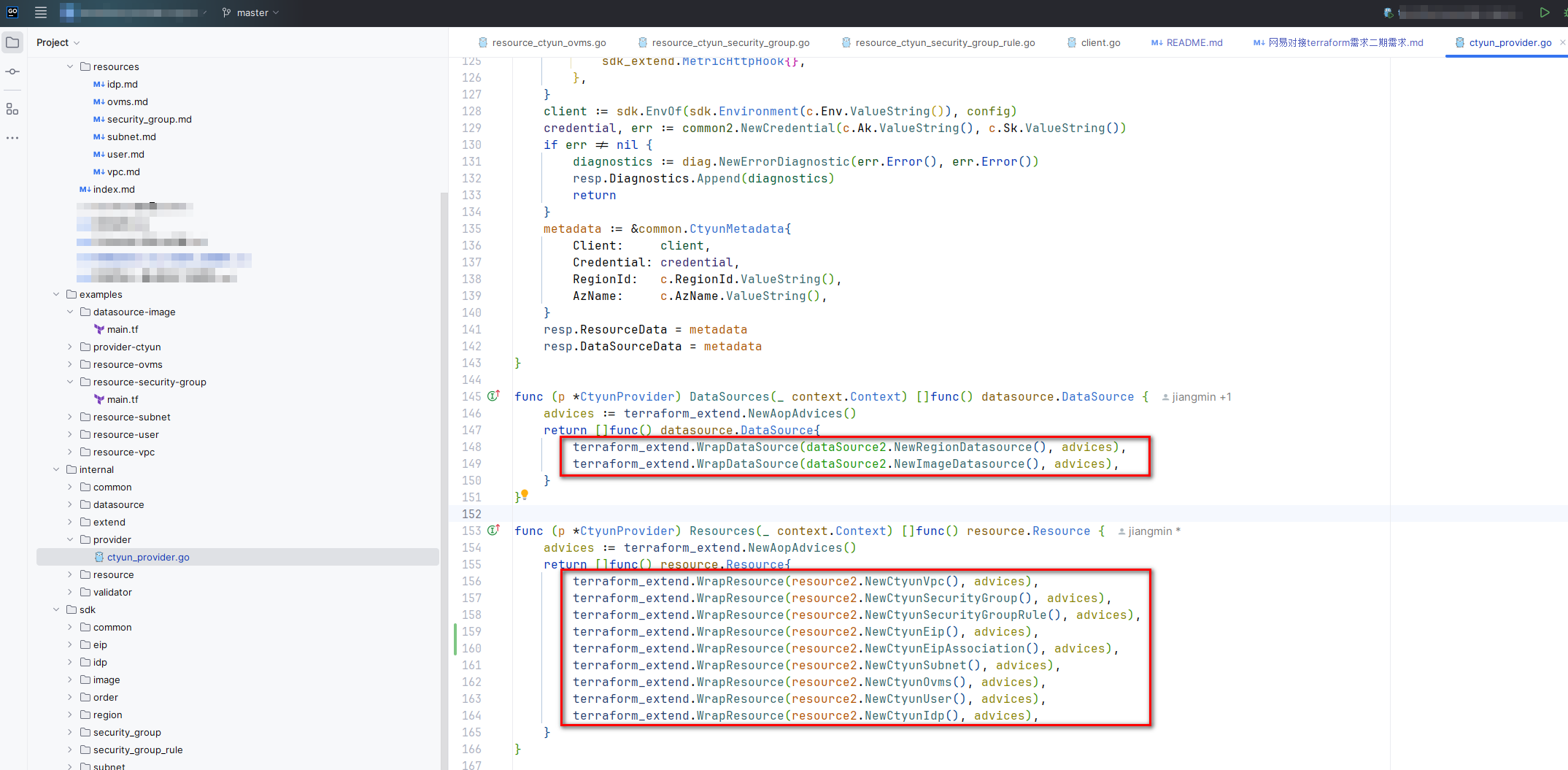The image size is (1568, 770).
Task: Open master branch dropdown
Action: coord(250,12)
